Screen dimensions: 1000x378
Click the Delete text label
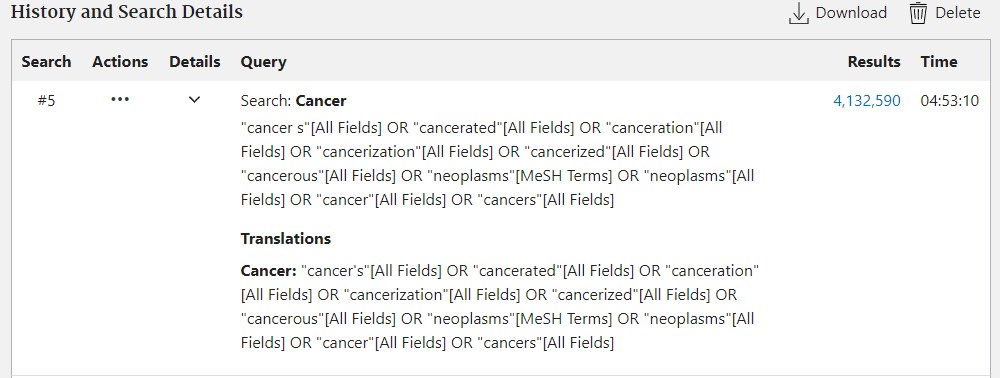(x=957, y=13)
